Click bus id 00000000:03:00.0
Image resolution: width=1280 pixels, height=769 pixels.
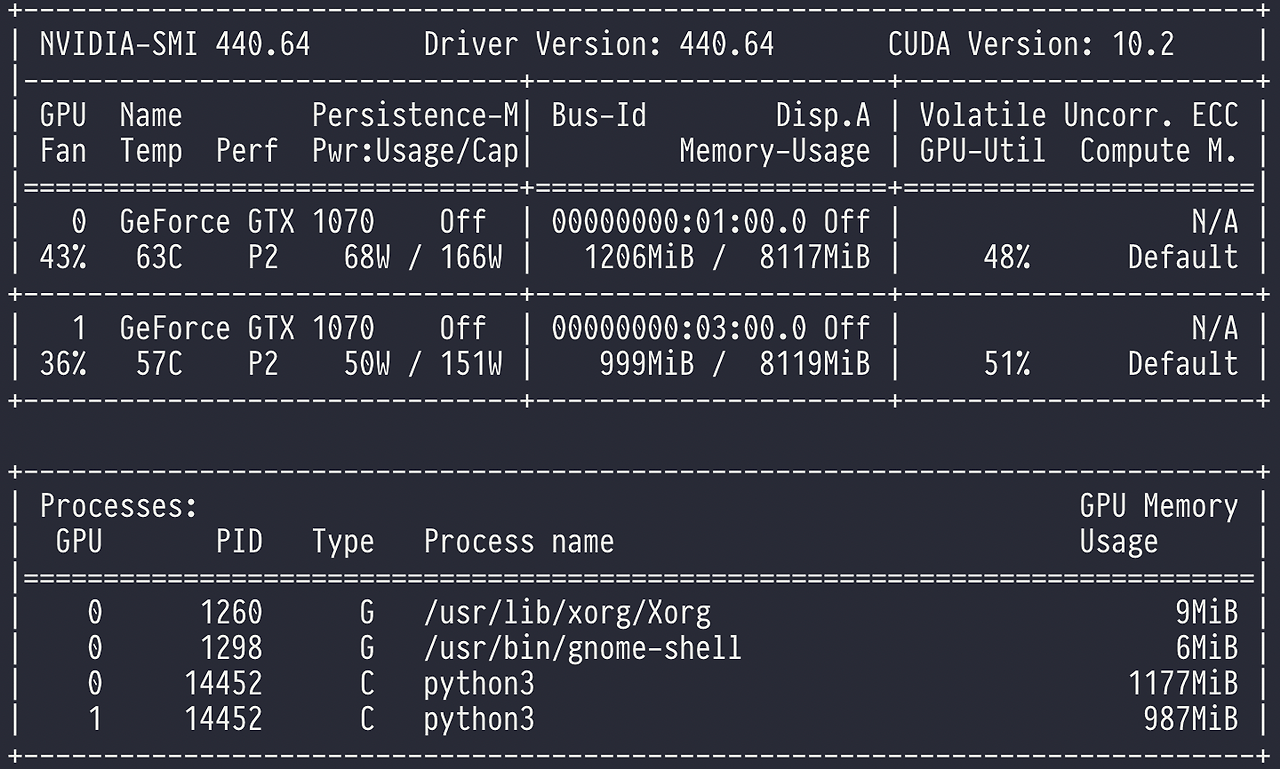pyautogui.click(x=679, y=328)
